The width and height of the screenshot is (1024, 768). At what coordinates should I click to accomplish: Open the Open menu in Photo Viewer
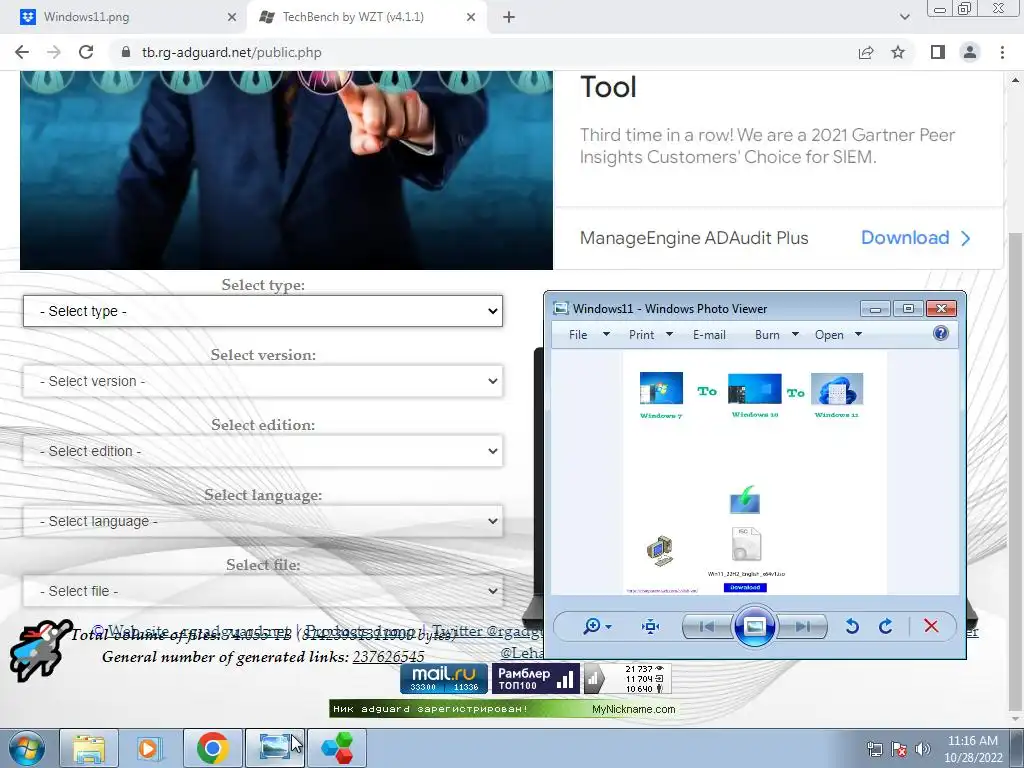click(839, 334)
